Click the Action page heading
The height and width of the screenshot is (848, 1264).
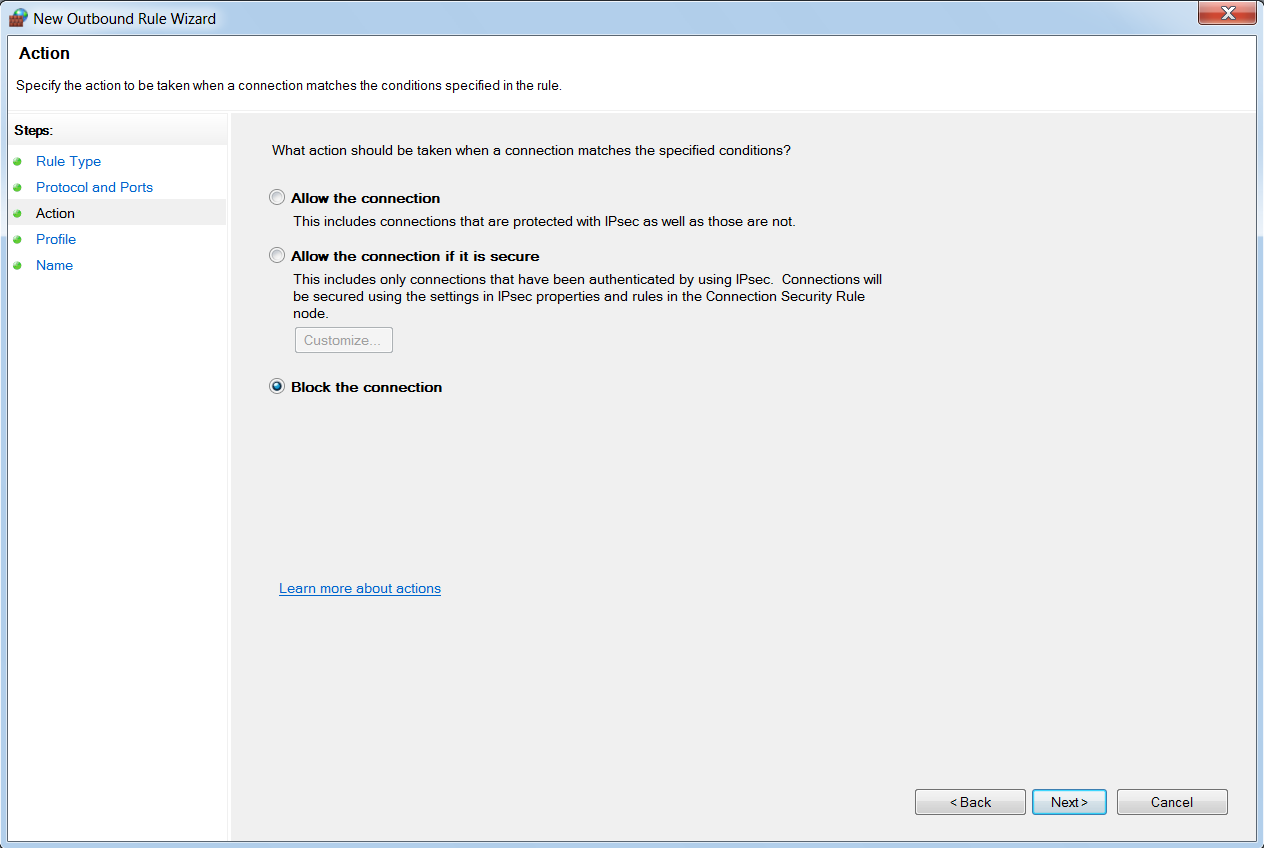coord(44,53)
